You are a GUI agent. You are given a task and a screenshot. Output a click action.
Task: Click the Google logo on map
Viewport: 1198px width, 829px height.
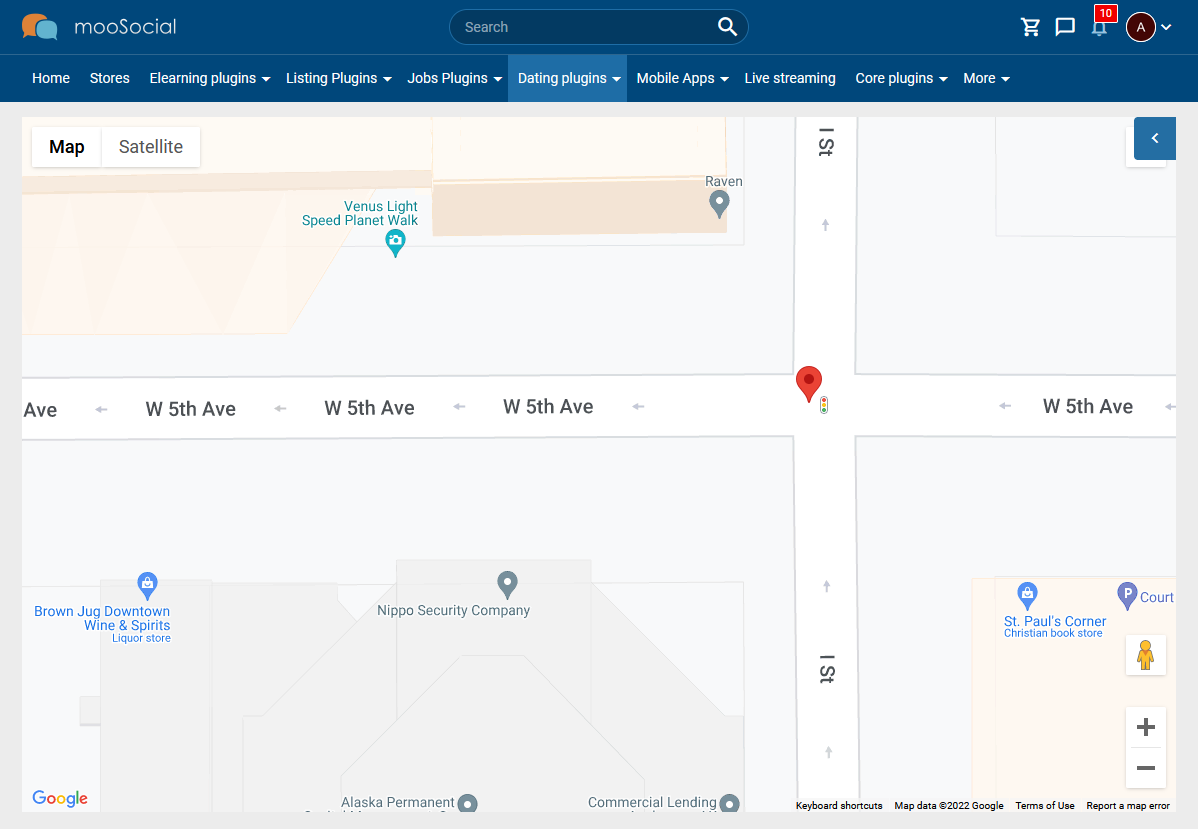[60, 798]
